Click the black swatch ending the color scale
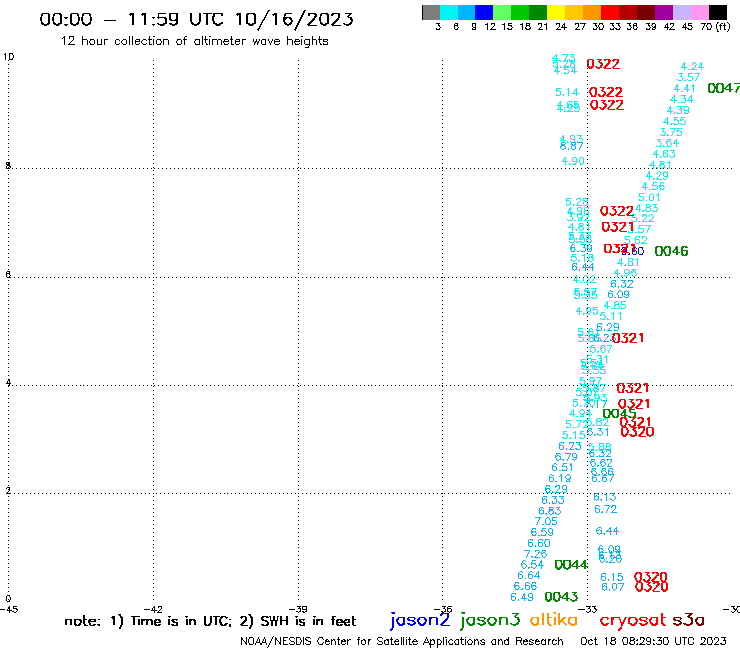 (717, 12)
